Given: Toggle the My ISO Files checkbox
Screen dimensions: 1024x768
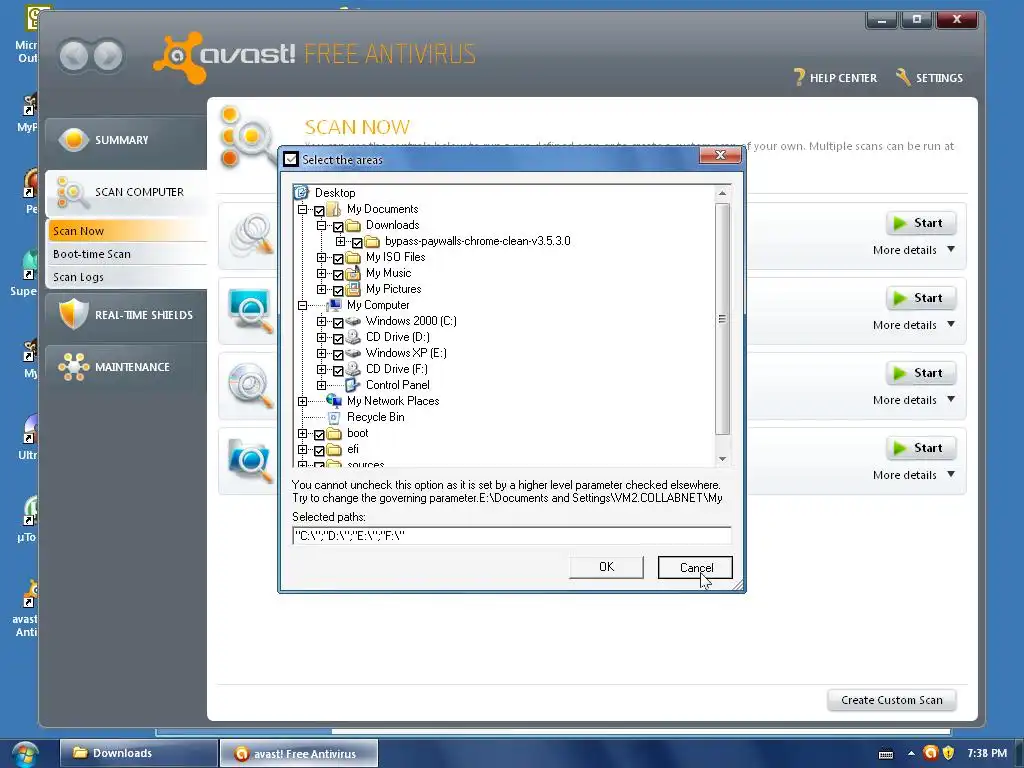Looking at the screenshot, I should [x=338, y=259].
